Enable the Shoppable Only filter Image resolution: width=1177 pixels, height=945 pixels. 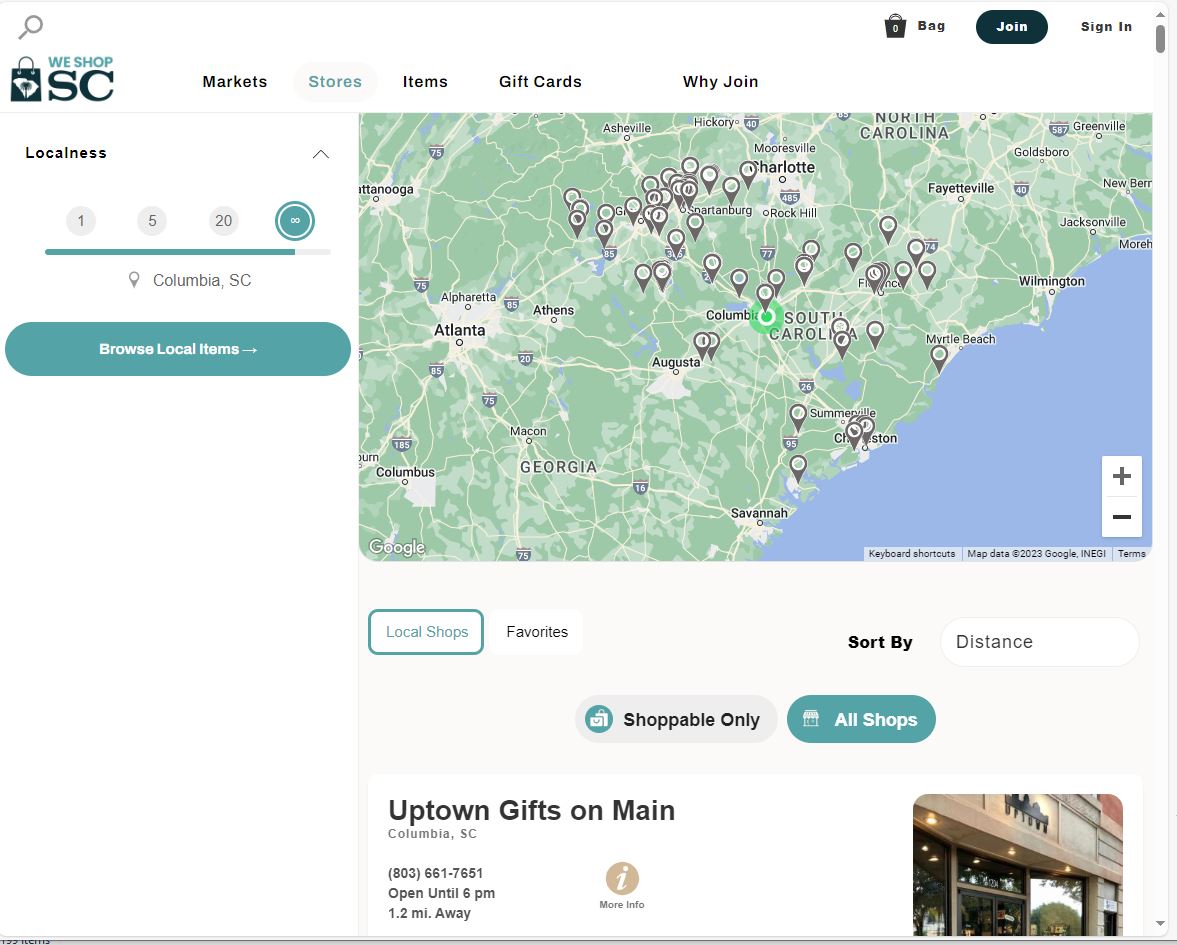pyautogui.click(x=675, y=718)
